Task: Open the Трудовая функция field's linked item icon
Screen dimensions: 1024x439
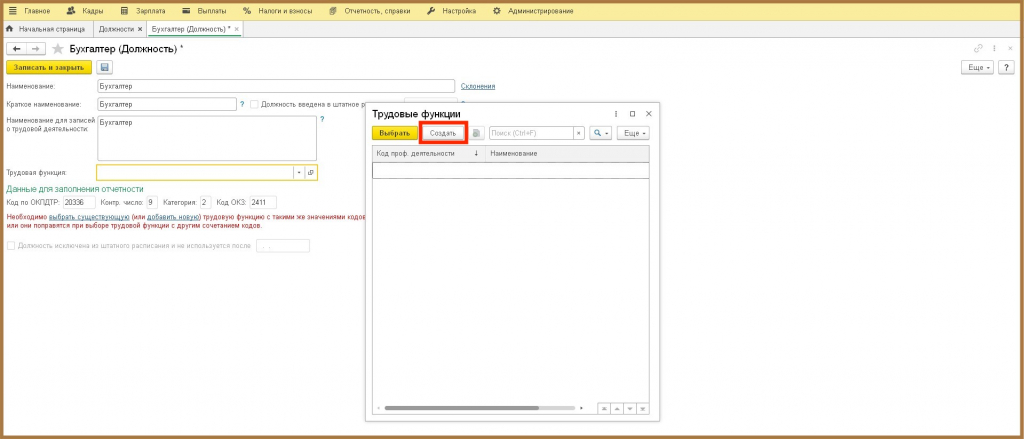Action: point(311,172)
